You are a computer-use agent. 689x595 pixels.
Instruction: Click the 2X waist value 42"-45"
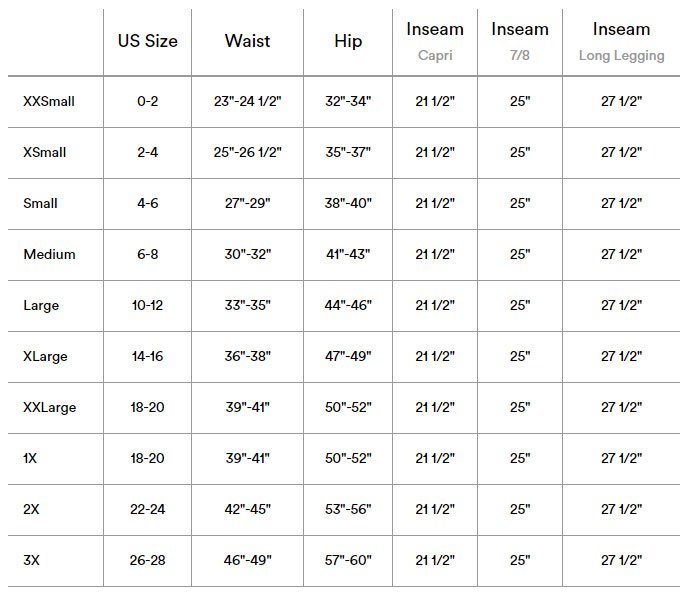247,509
